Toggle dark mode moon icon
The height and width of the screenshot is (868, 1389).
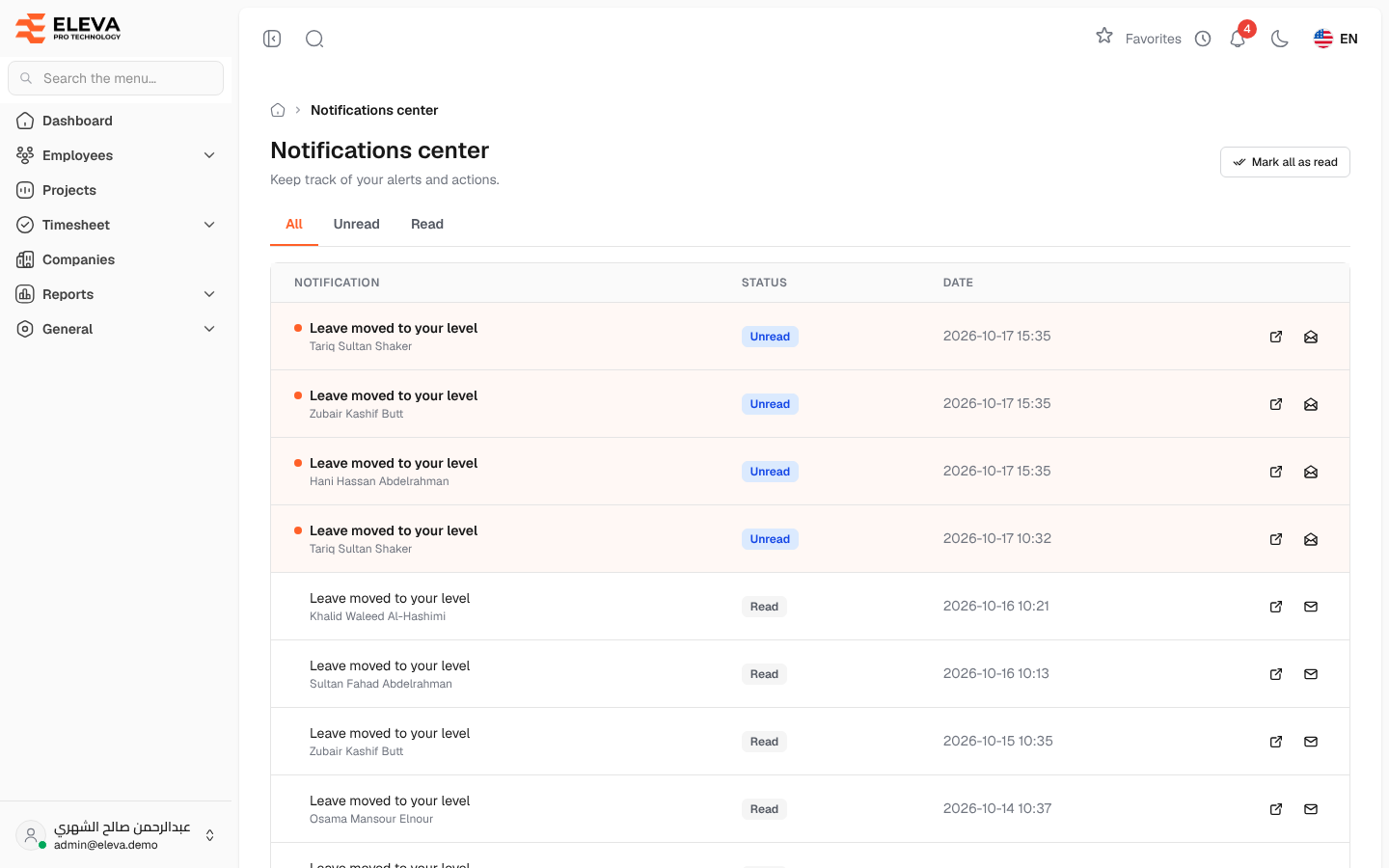[1280, 39]
